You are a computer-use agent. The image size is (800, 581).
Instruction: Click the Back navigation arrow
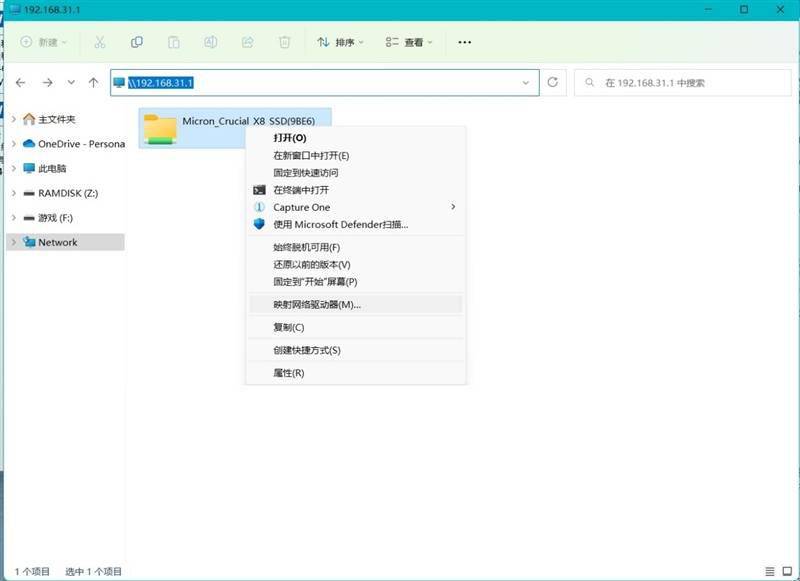pyautogui.click(x=22, y=82)
